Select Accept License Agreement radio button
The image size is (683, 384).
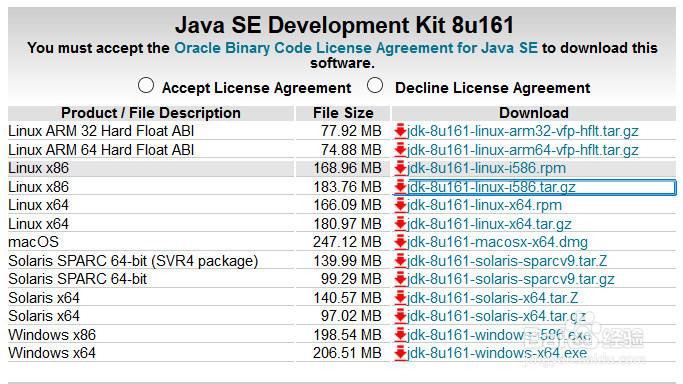(146, 85)
